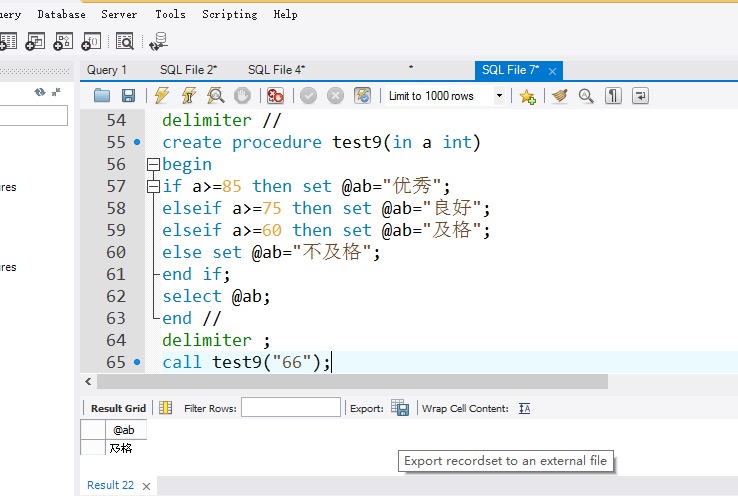Click the Filter Rows input field
Viewport: 738px width, 496px height.
pyautogui.click(x=290, y=408)
